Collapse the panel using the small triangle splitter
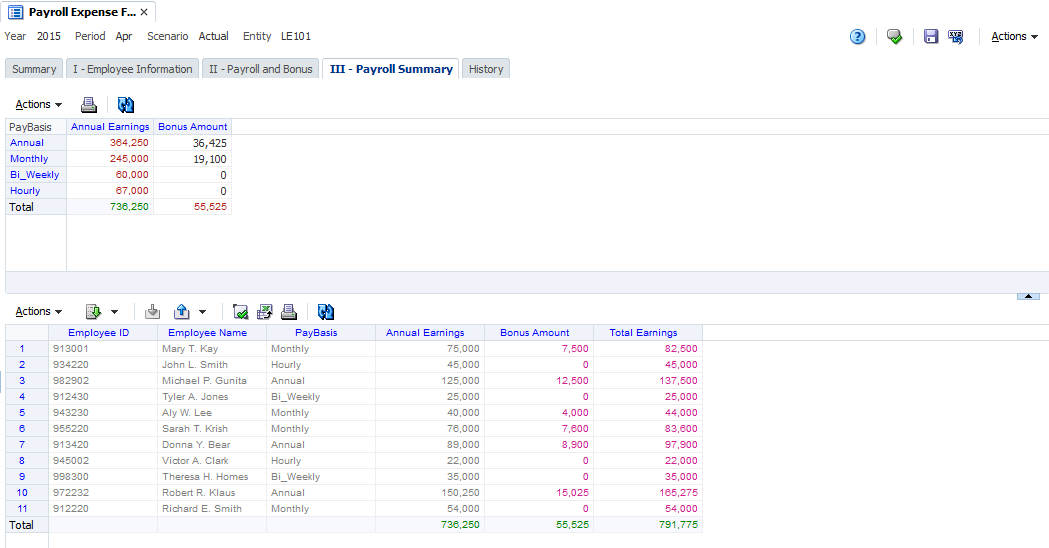Viewport: 1049px width, 548px height. pyautogui.click(x=1026, y=296)
